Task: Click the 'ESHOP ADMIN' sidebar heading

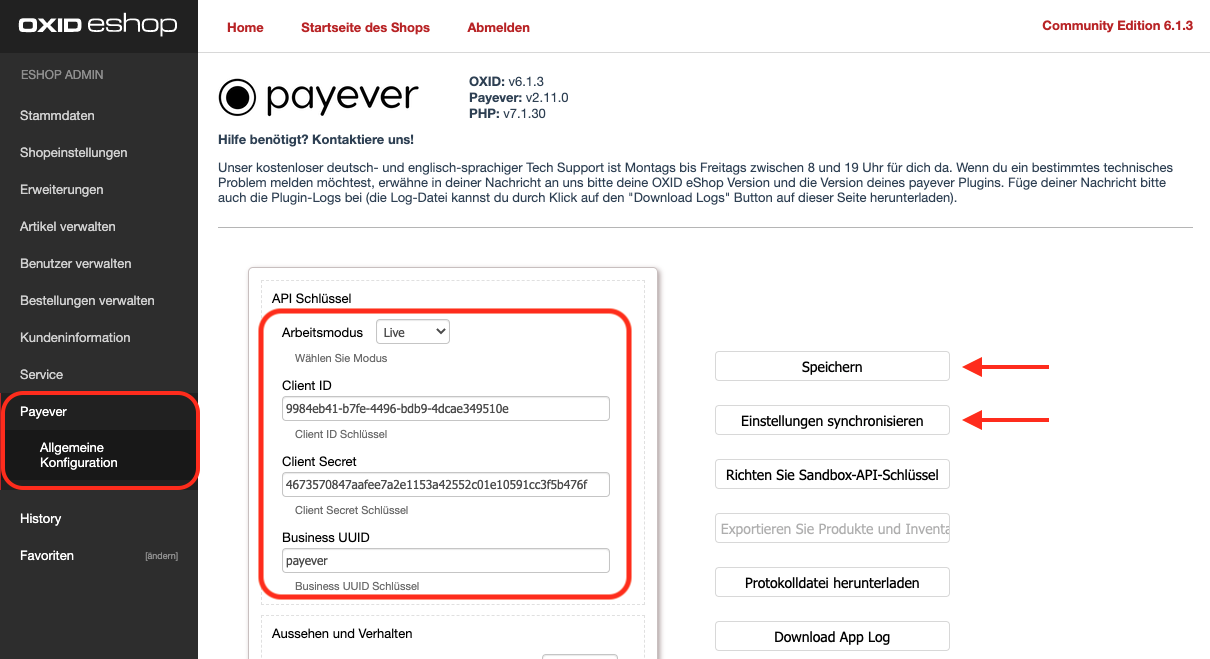Action: pyautogui.click(x=62, y=75)
